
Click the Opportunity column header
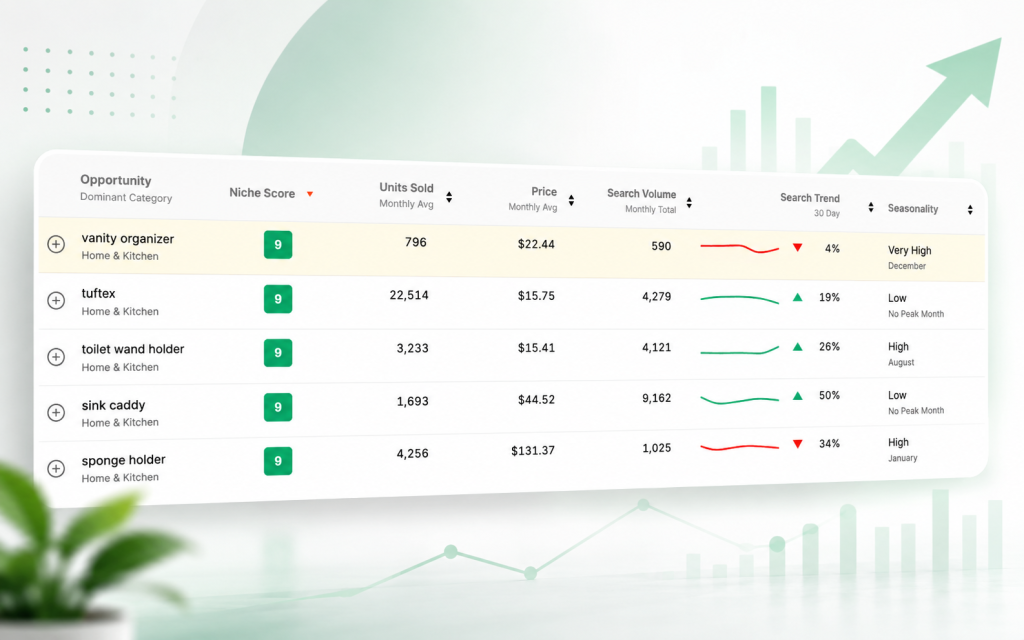point(116,180)
